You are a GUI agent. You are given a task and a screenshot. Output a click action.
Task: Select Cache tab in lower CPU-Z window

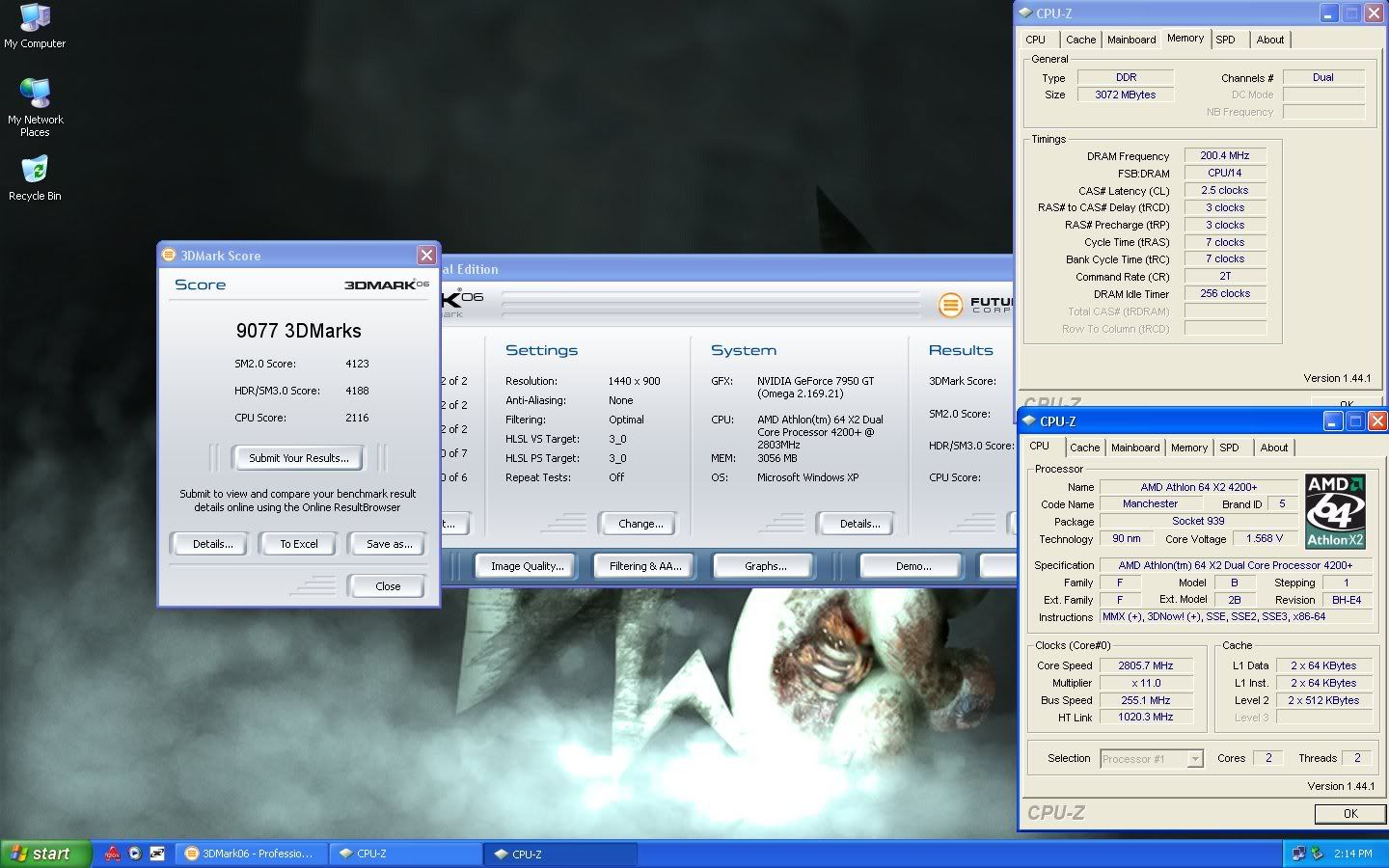click(1084, 448)
